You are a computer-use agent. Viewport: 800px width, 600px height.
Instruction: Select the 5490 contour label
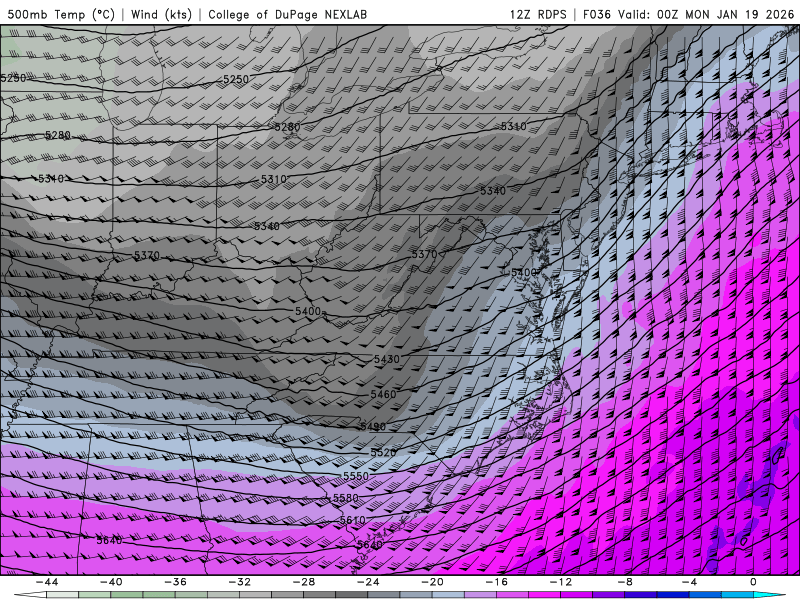click(373, 427)
